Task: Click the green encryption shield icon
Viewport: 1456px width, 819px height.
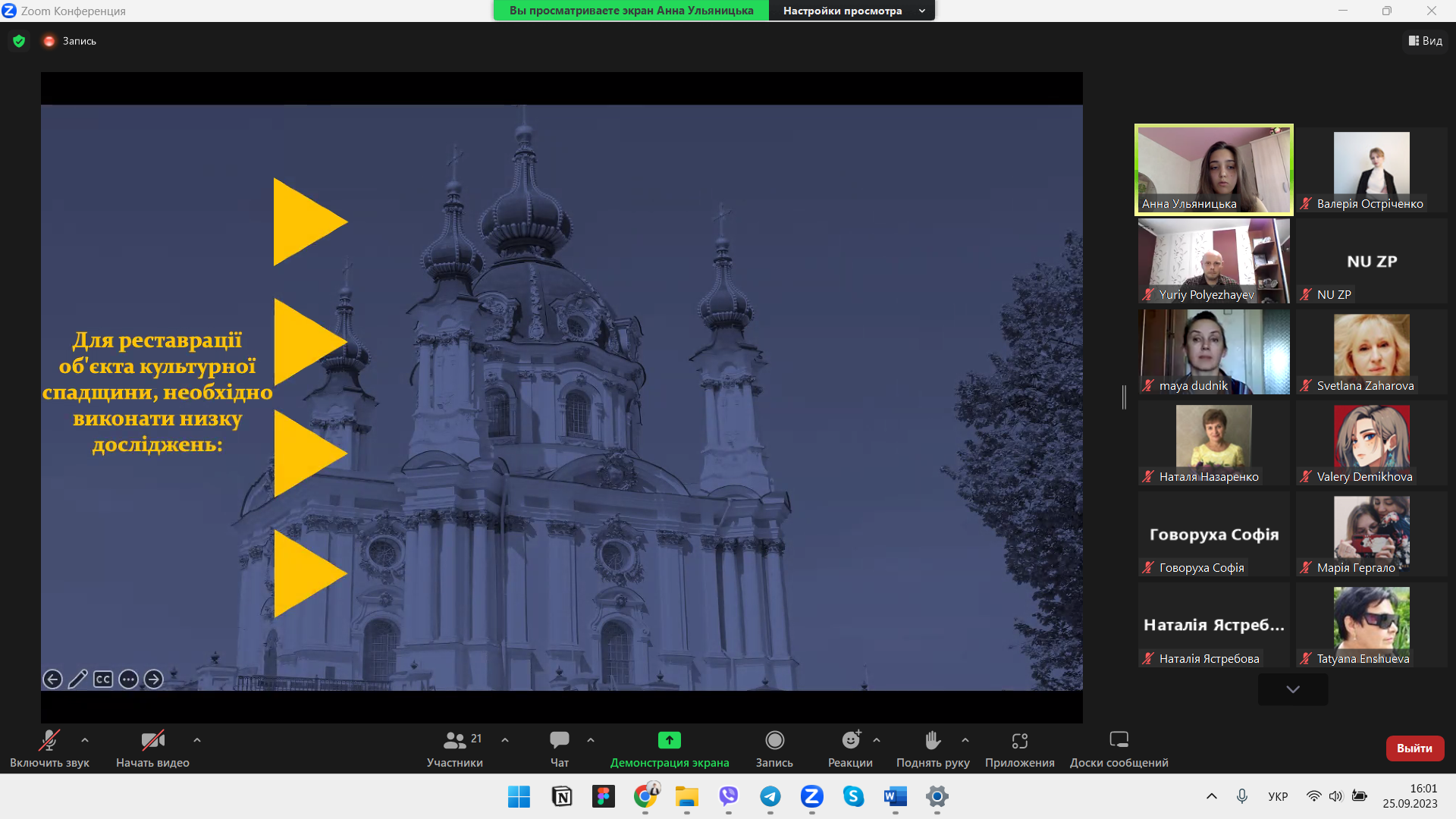Action: tap(19, 41)
